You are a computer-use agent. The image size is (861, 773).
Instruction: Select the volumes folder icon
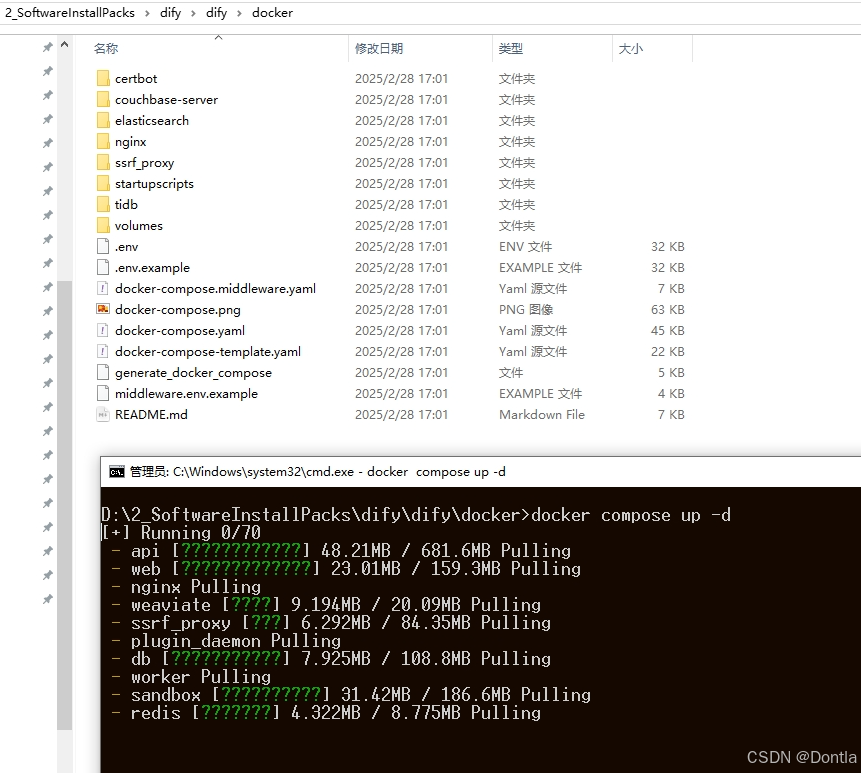(x=103, y=226)
